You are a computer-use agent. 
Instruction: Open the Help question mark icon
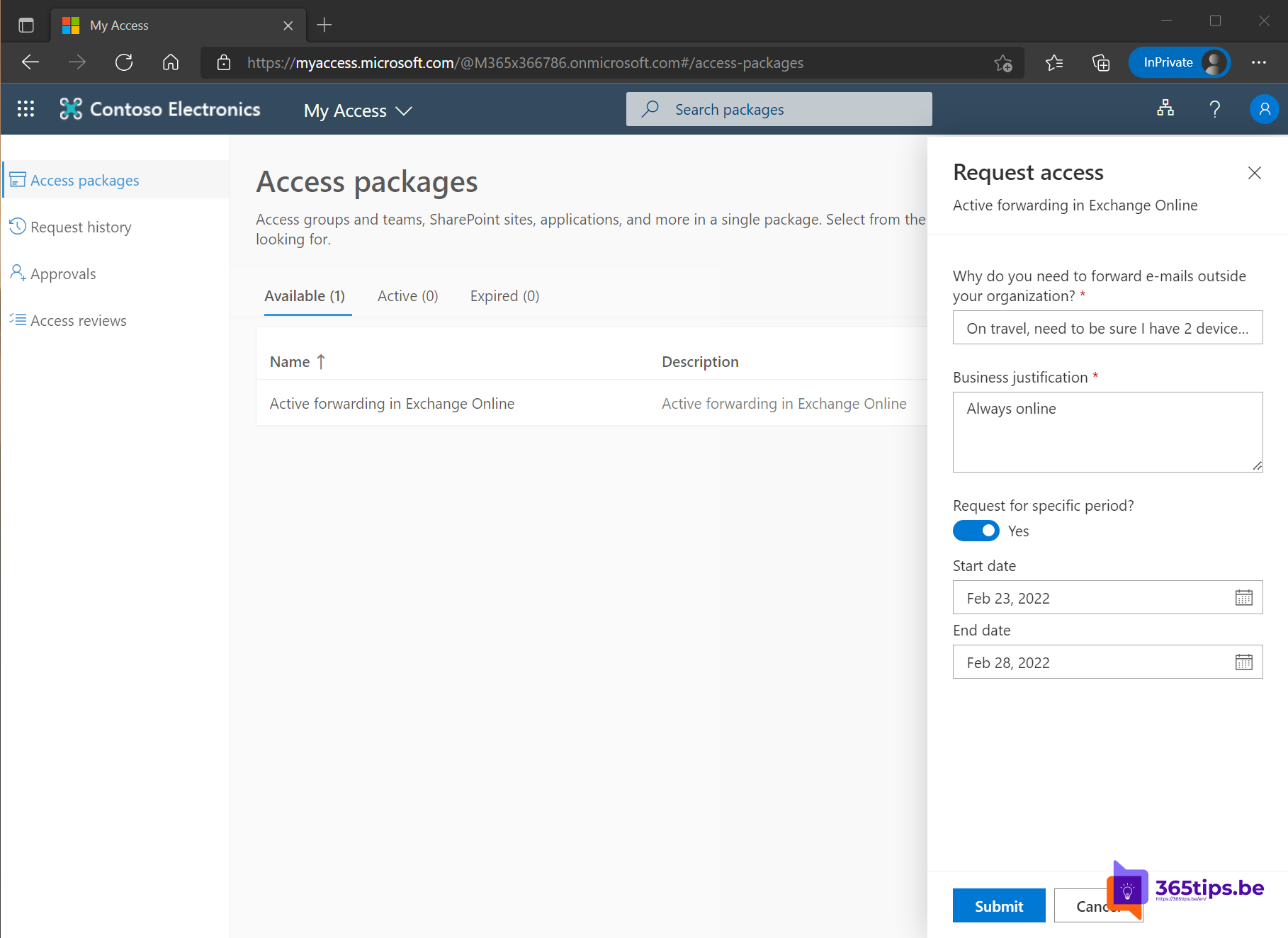[x=1214, y=108]
